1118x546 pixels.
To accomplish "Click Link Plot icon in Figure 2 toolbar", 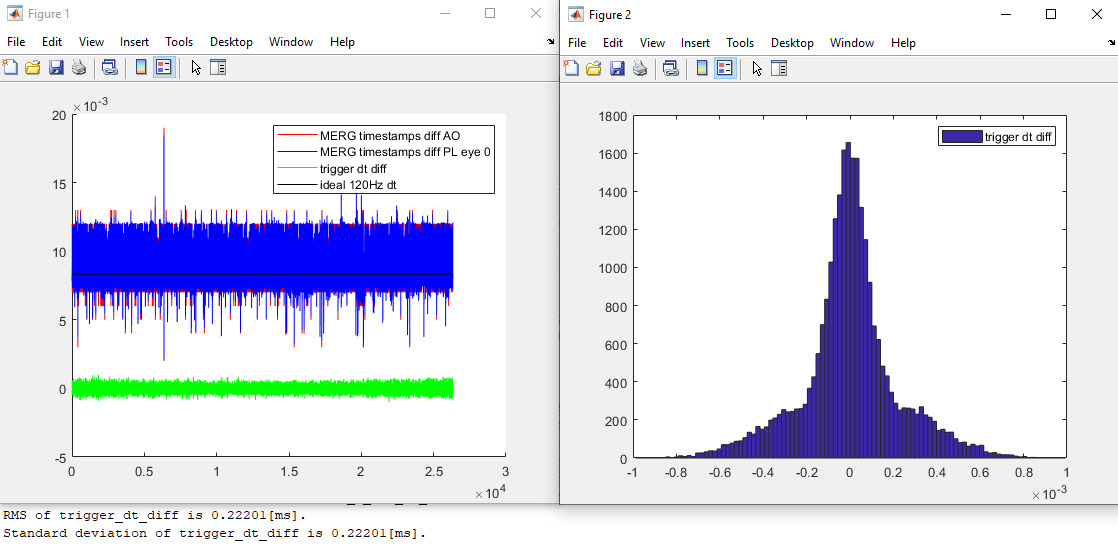I will (670, 68).
